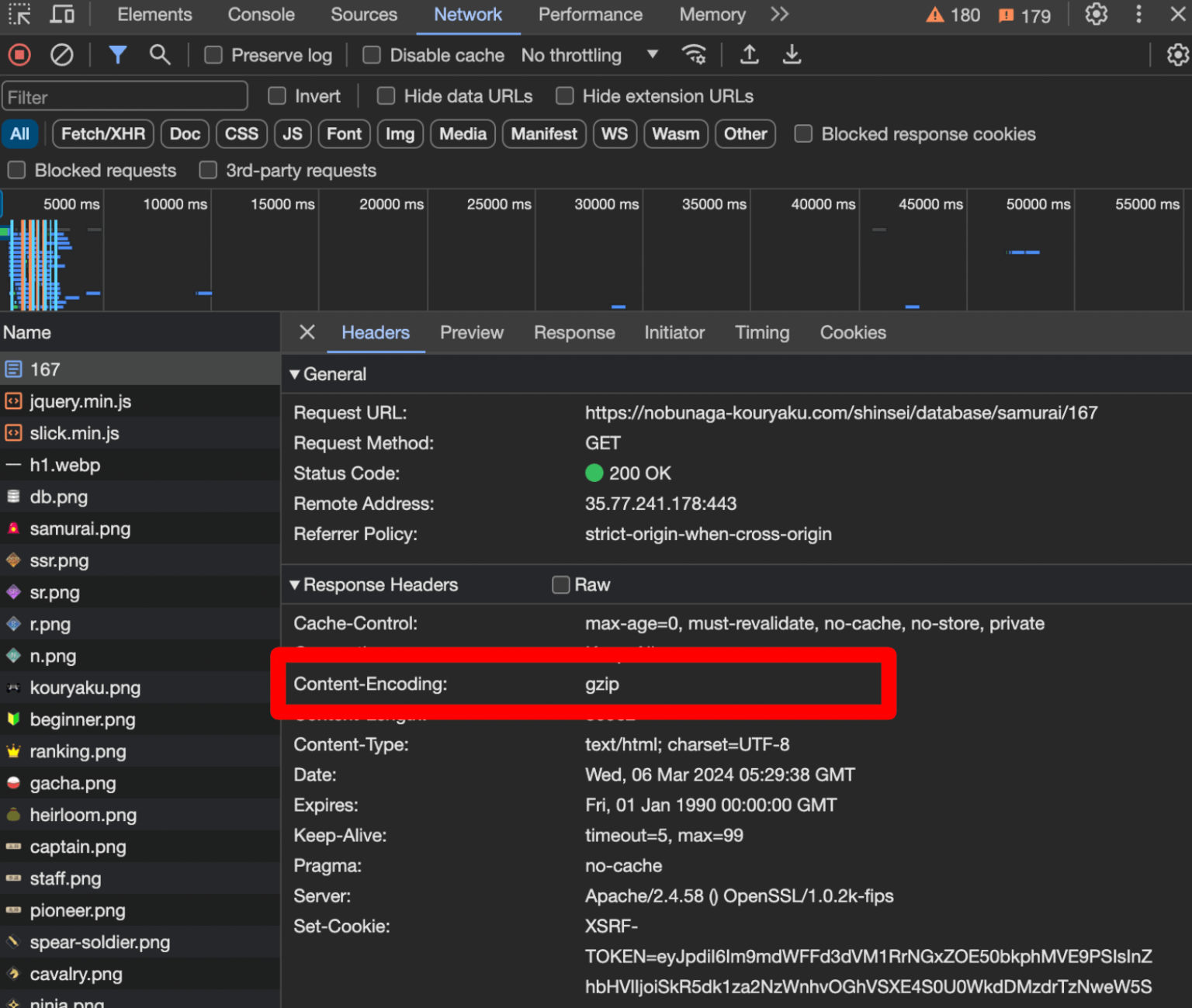This screenshot has width=1192, height=1008.
Task: Activate the inspect element picker icon
Action: (x=19, y=15)
